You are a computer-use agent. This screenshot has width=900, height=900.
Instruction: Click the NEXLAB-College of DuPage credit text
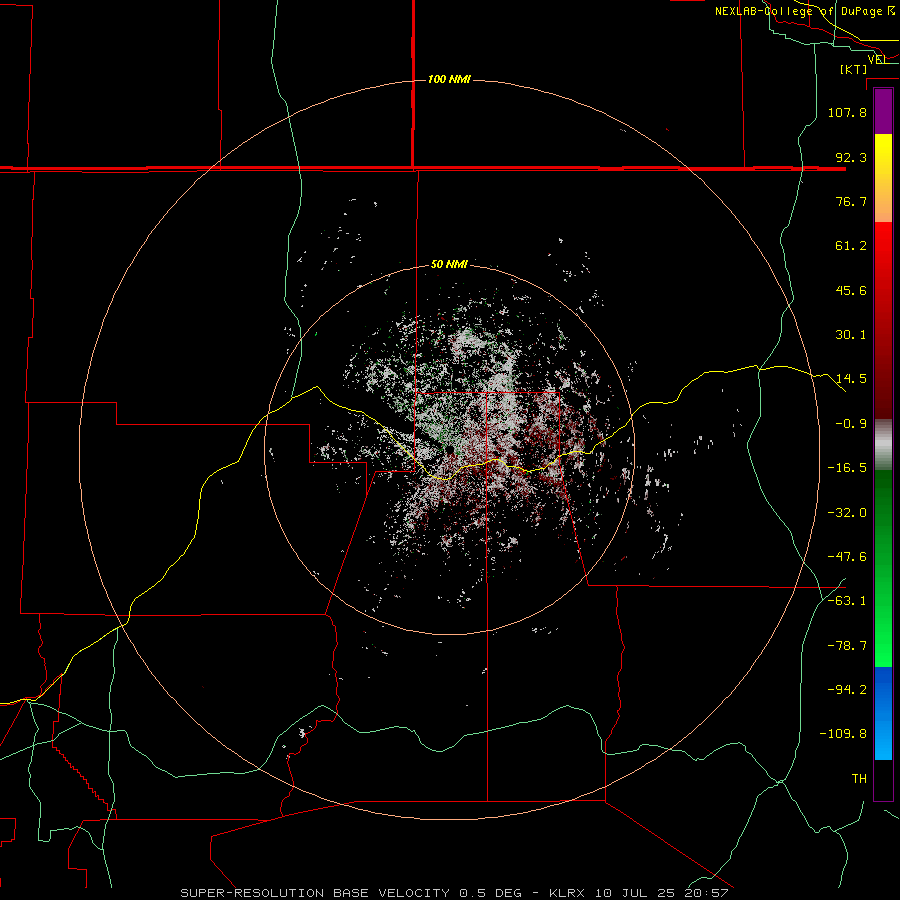click(804, 11)
